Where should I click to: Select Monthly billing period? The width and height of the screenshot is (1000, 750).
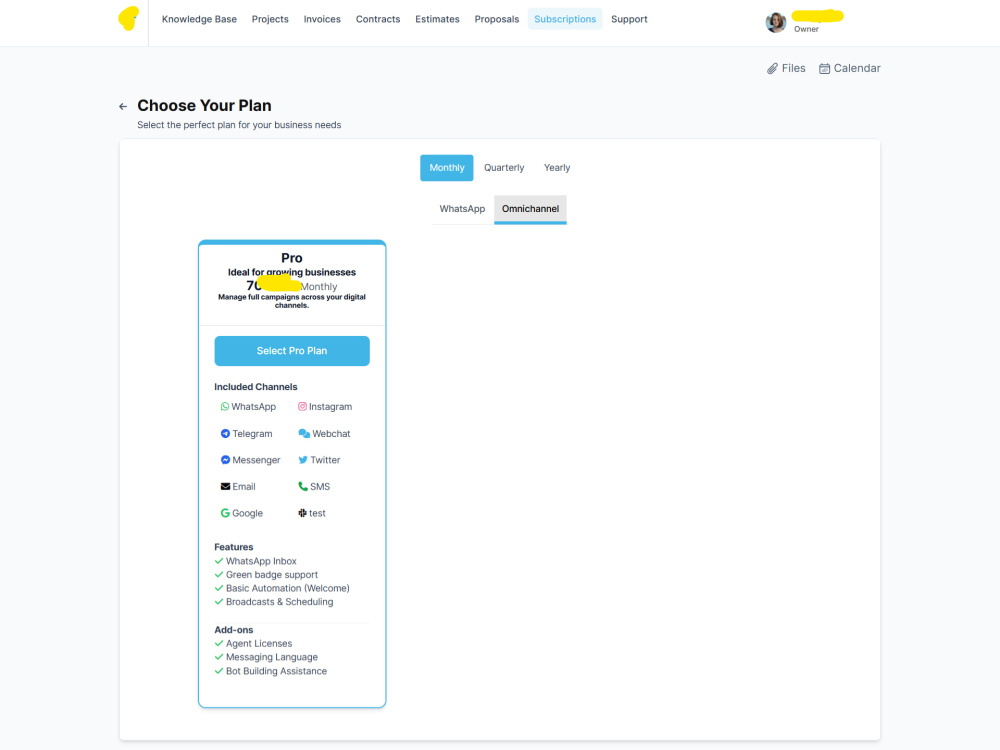pyautogui.click(x=446, y=168)
